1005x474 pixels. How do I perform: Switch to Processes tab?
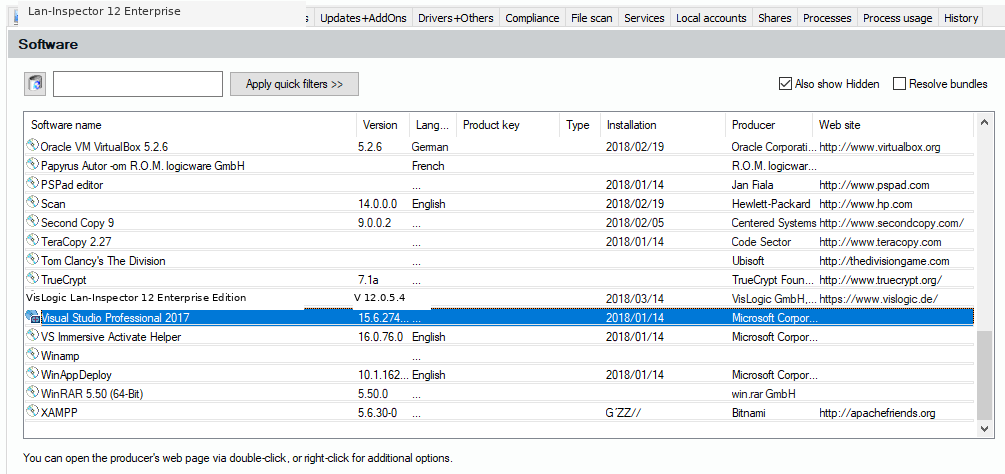point(827,18)
